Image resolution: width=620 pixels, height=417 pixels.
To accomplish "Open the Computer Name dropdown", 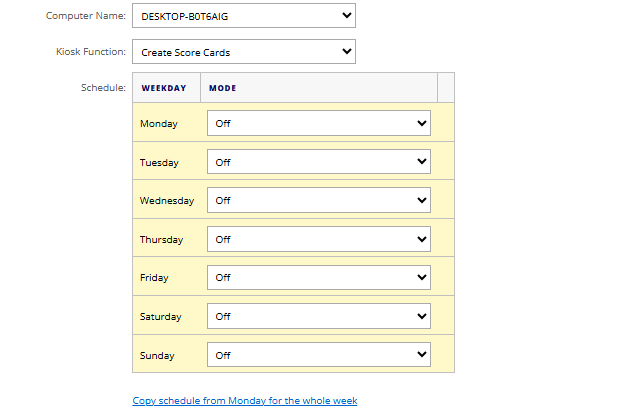I will (244, 15).
